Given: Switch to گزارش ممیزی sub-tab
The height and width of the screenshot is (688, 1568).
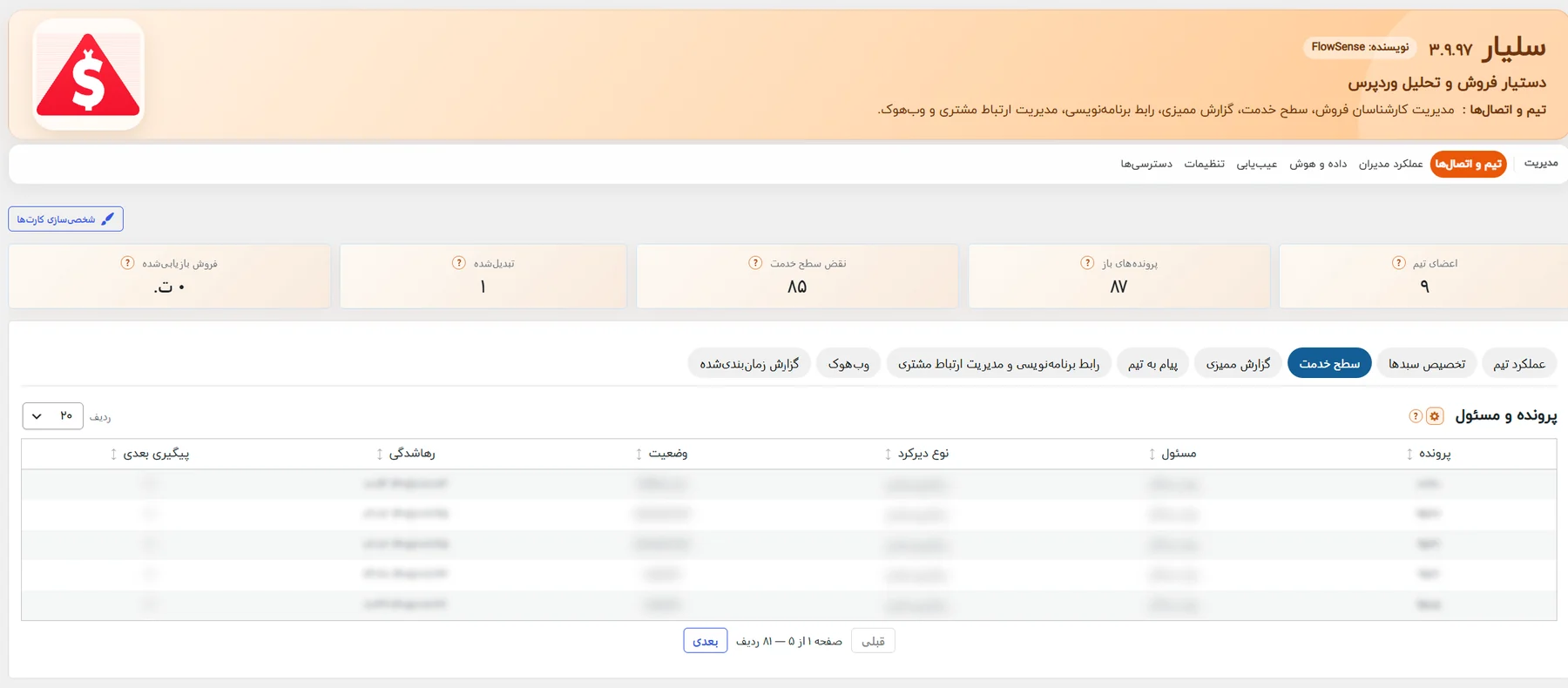Looking at the screenshot, I should click(1238, 364).
